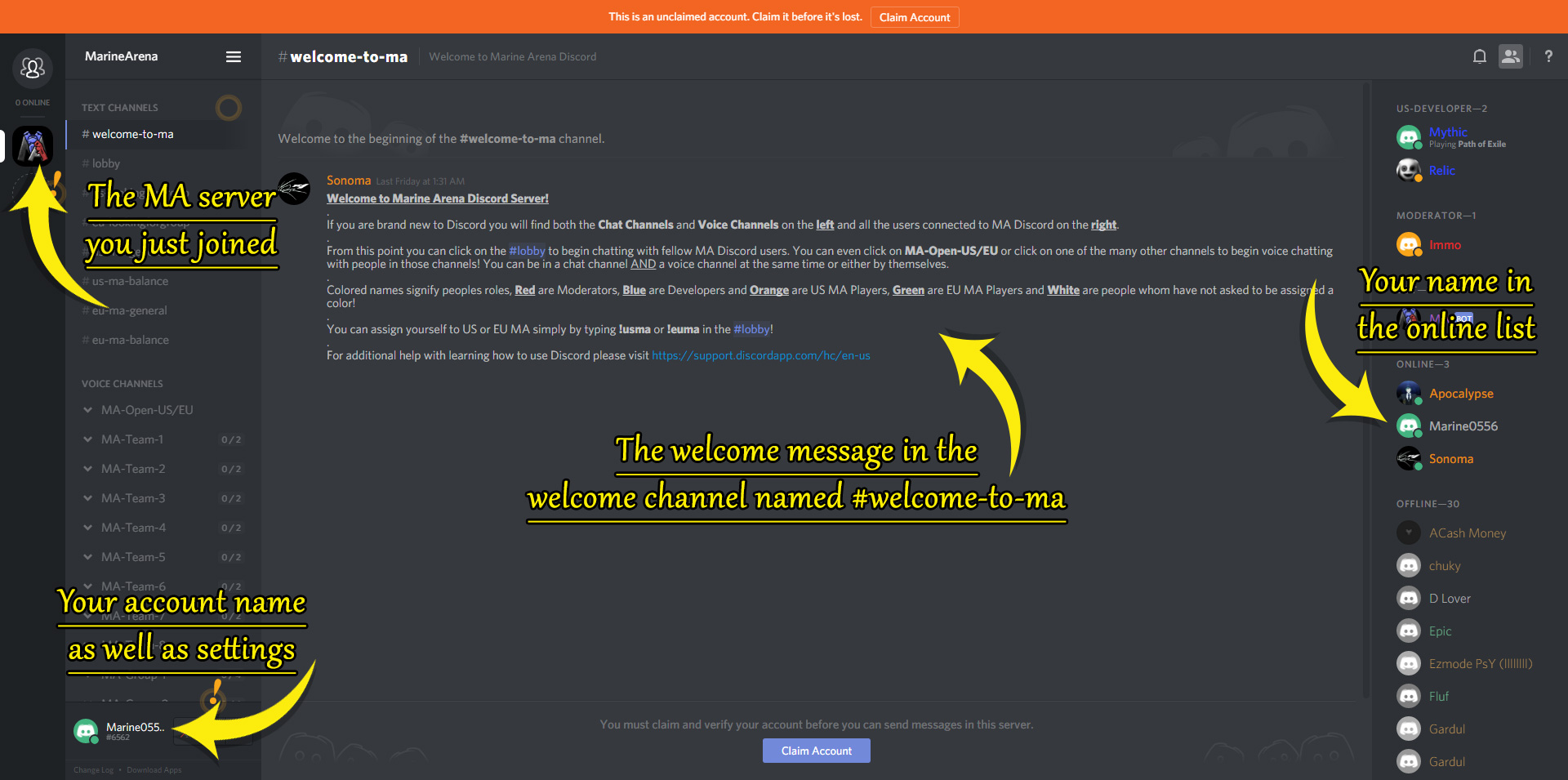This screenshot has height=780, width=1568.
Task: Click your own Marine055 user avatar
Action: [86, 731]
